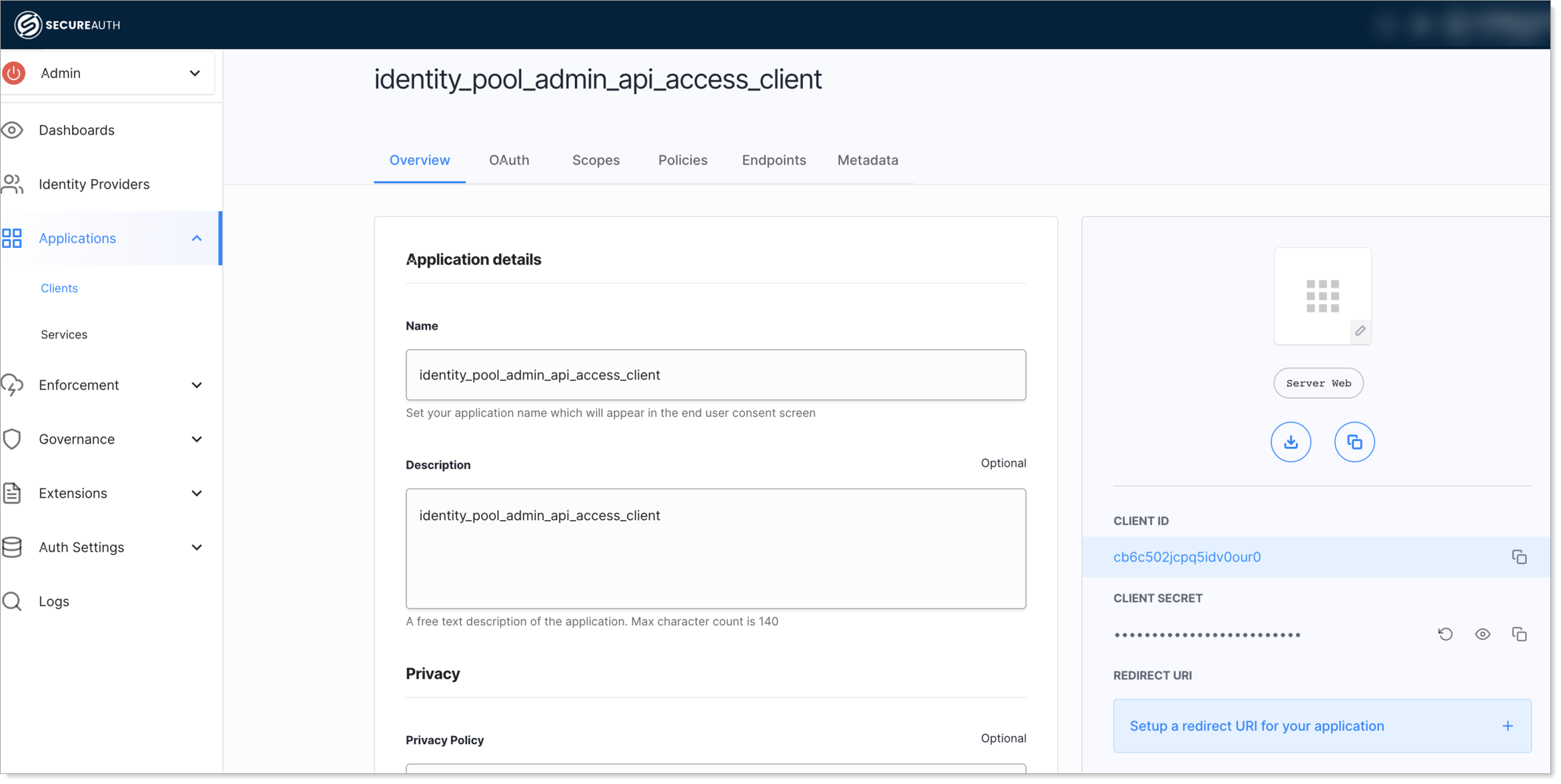Click the application Name input field
1561x784 pixels.
pos(715,375)
